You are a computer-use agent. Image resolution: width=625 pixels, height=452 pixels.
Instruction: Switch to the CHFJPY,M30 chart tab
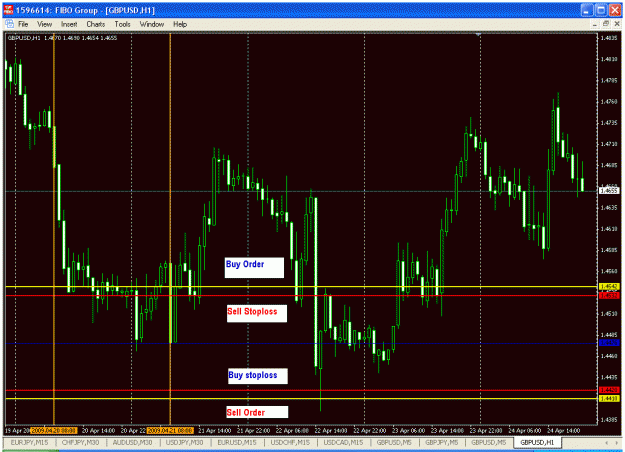click(81, 442)
